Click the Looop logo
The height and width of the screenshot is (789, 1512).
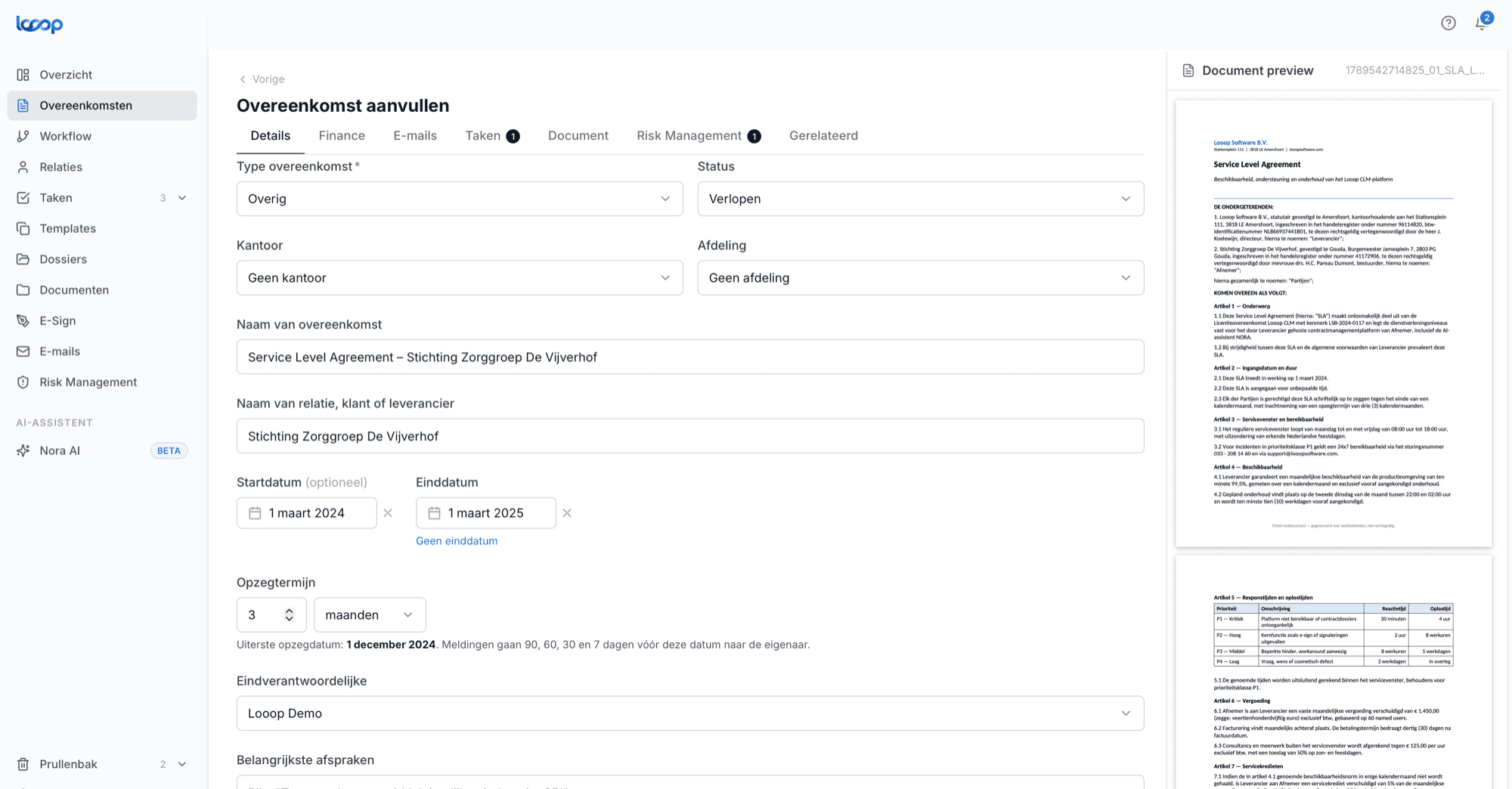tap(39, 24)
